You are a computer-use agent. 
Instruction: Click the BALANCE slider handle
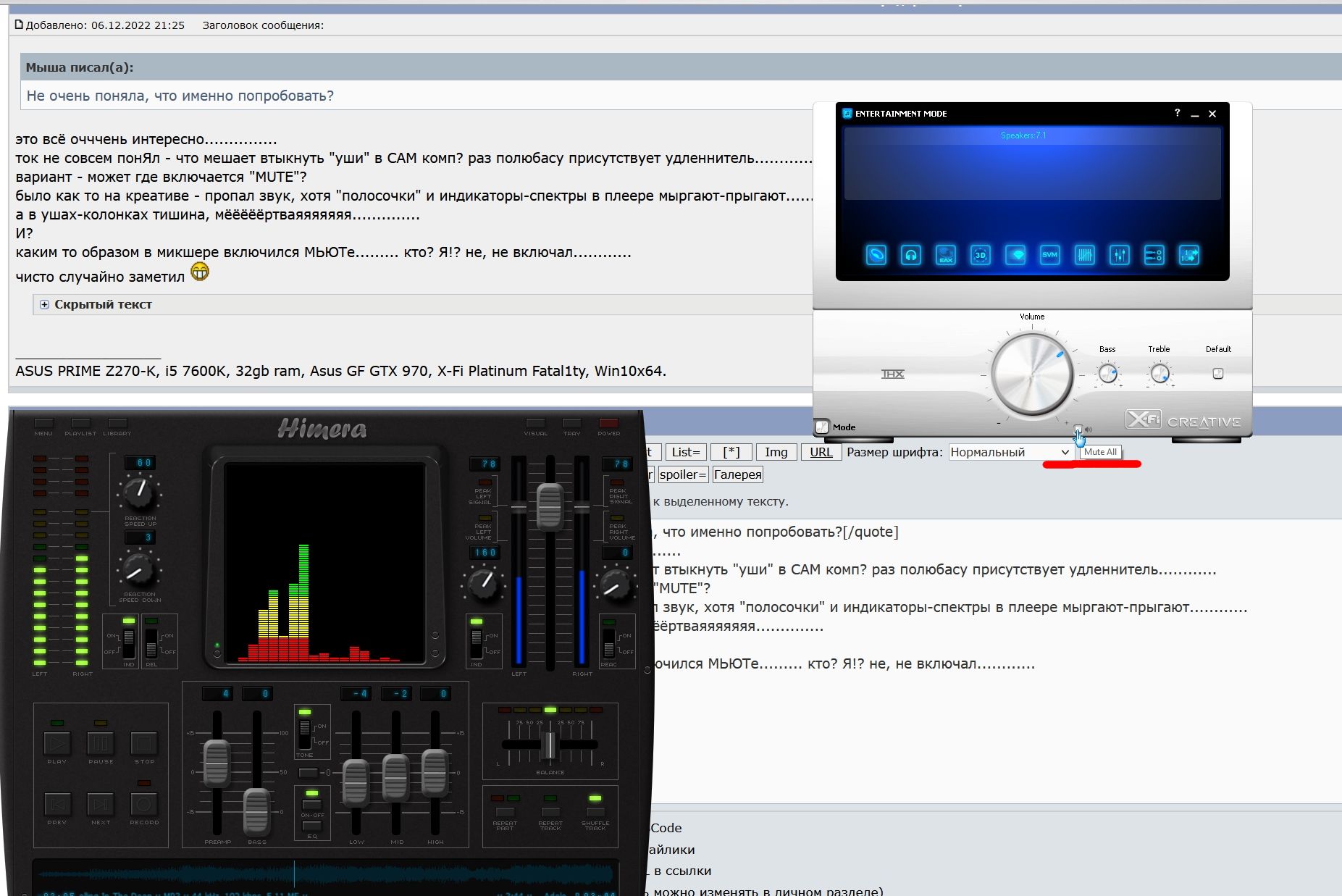(550, 745)
